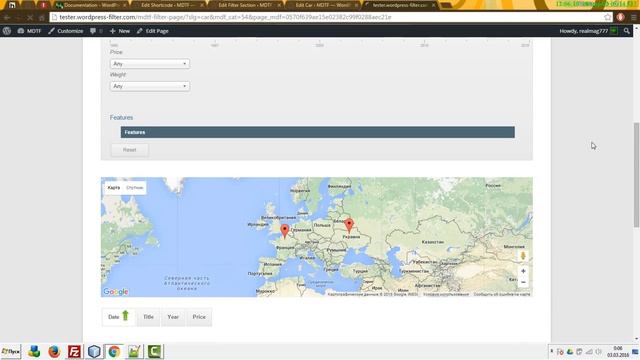Switch to the Edit Filter Section browser tab

tap(246, 5)
